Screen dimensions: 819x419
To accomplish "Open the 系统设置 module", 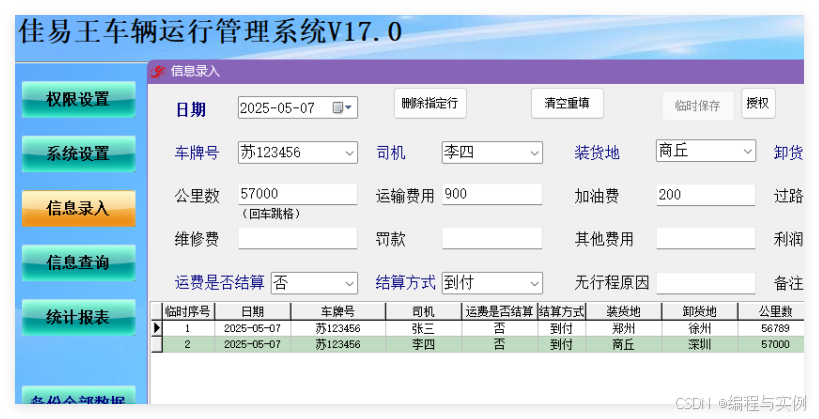I will click(78, 153).
